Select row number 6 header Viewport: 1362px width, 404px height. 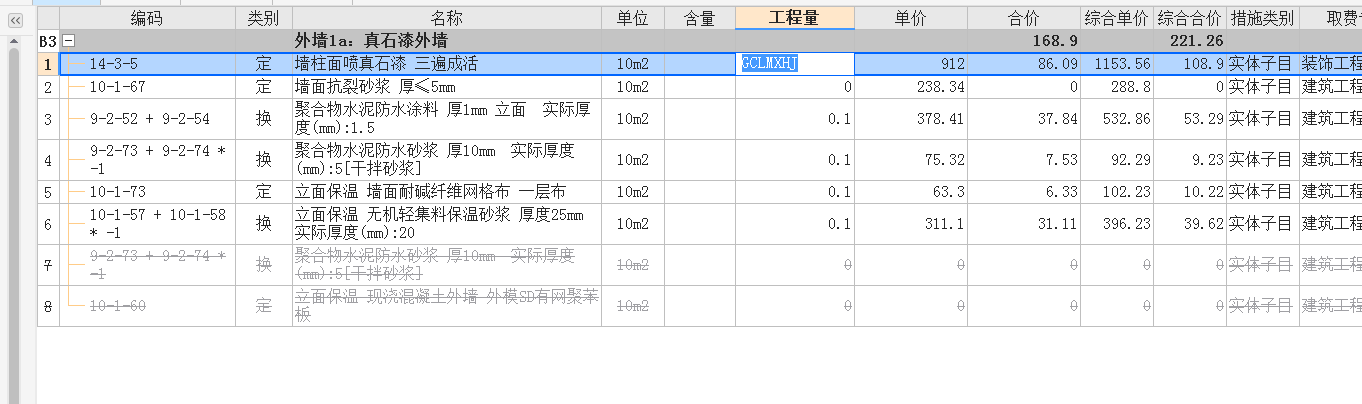48,224
